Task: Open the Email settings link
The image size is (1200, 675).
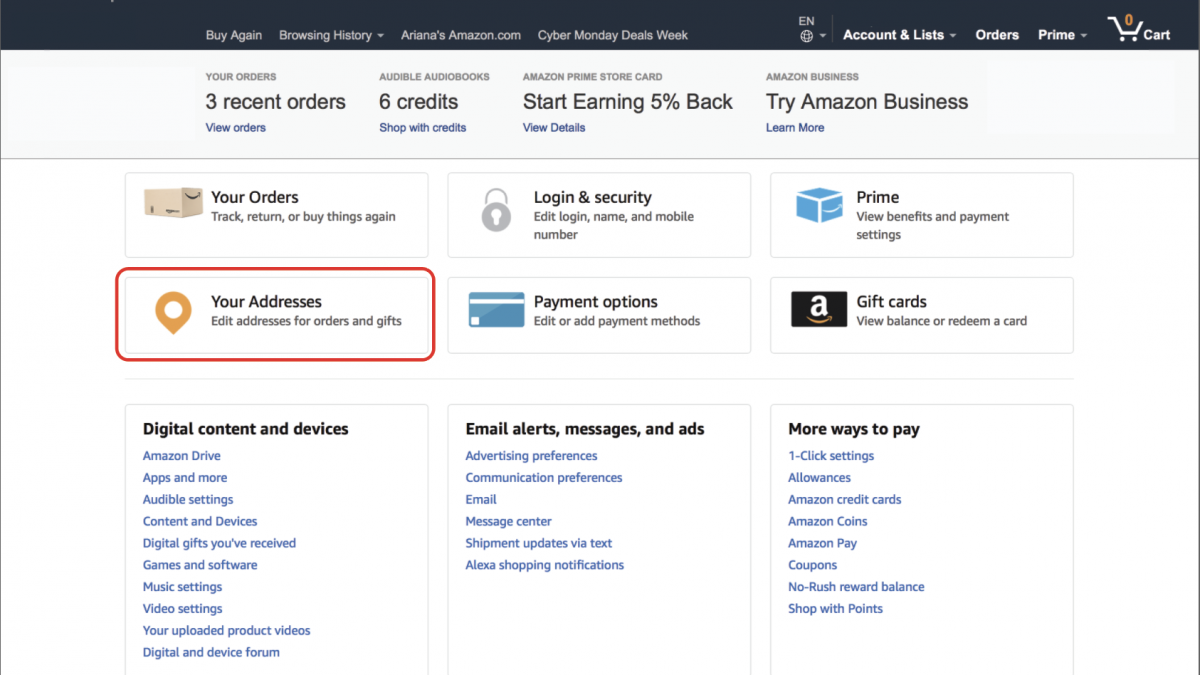Action: pyautogui.click(x=481, y=500)
